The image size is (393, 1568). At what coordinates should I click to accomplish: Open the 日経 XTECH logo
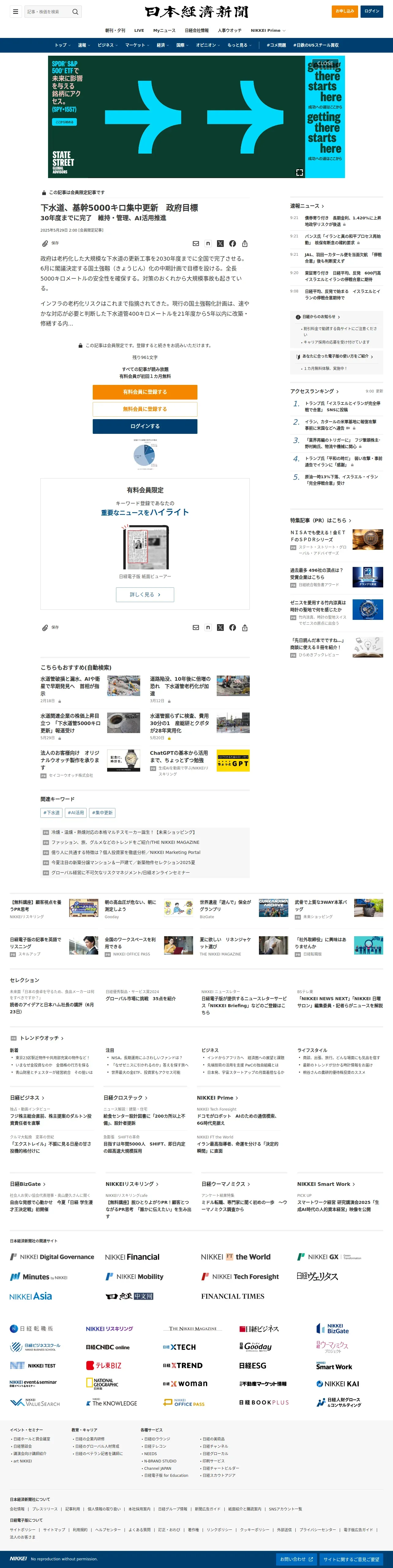(x=179, y=1347)
